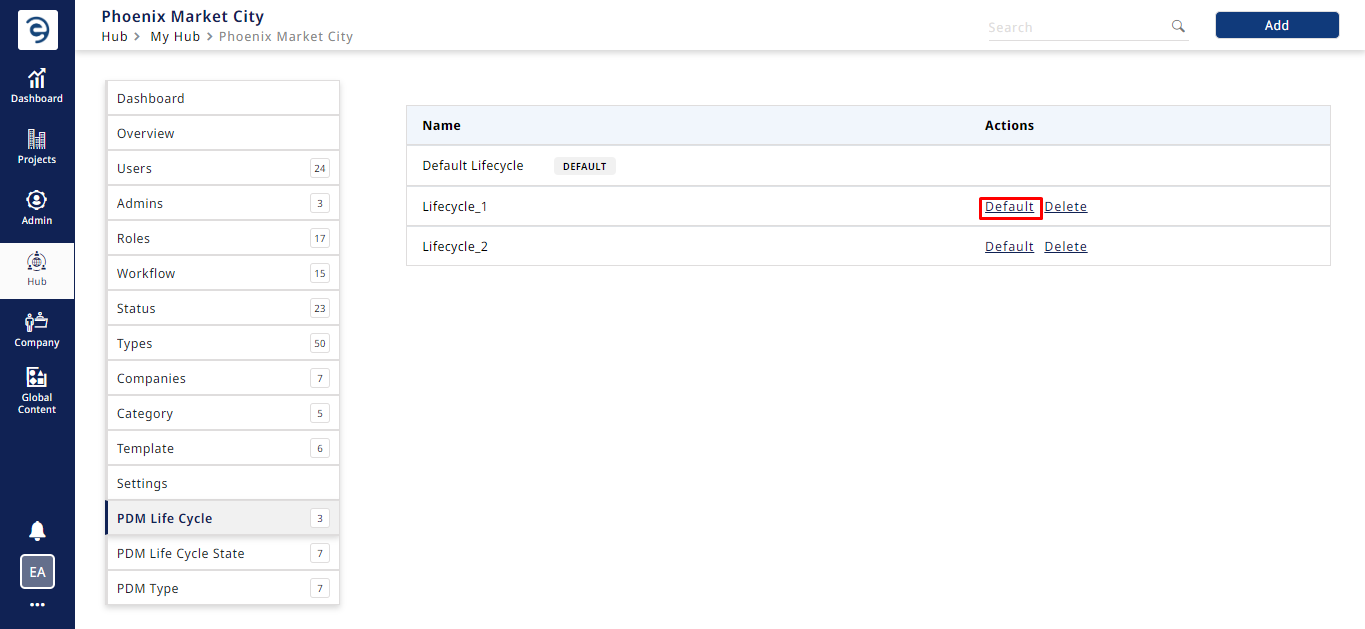
Task: Delete Lifecycle_1
Action: (1066, 207)
